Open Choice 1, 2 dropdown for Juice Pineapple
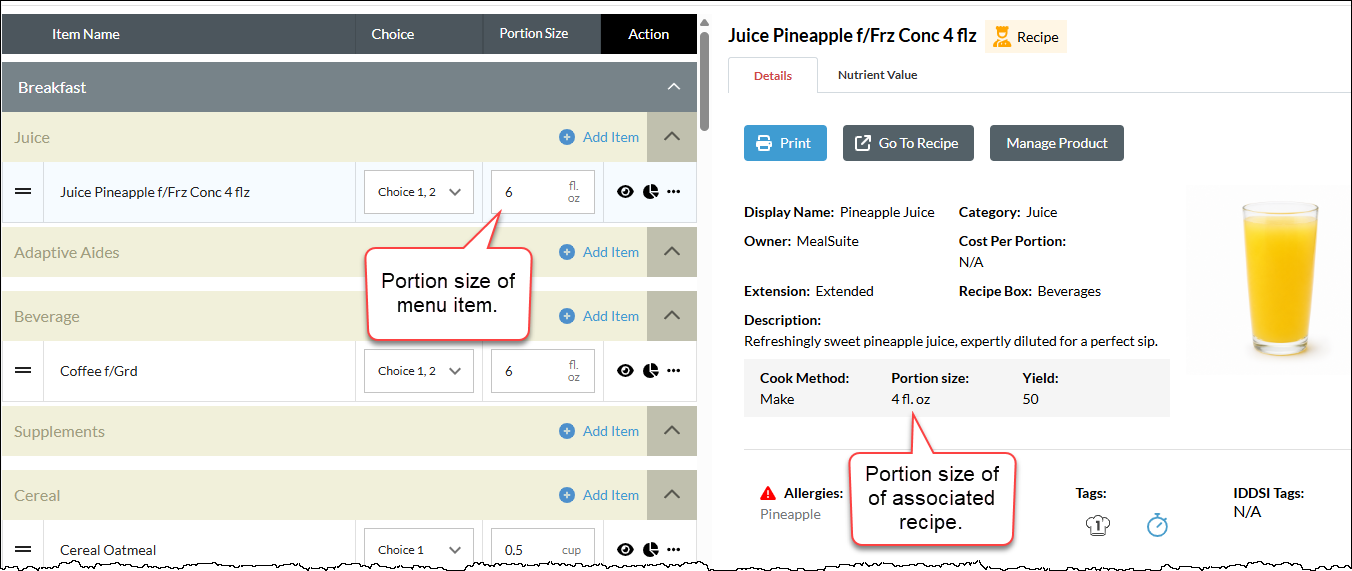This screenshot has width=1352, height=571. coord(419,192)
